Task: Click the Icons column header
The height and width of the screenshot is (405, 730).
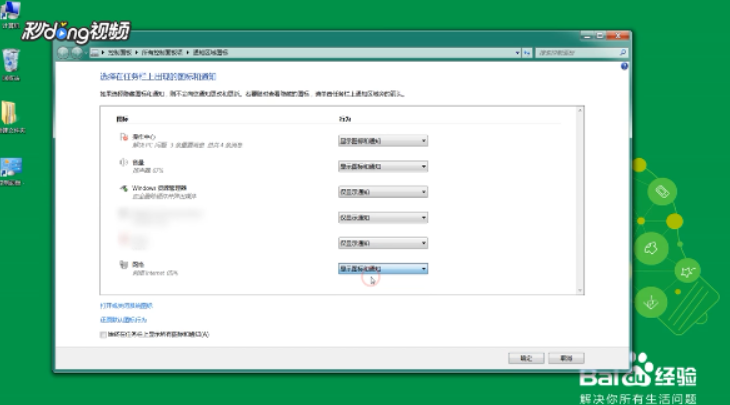Action: pos(122,119)
